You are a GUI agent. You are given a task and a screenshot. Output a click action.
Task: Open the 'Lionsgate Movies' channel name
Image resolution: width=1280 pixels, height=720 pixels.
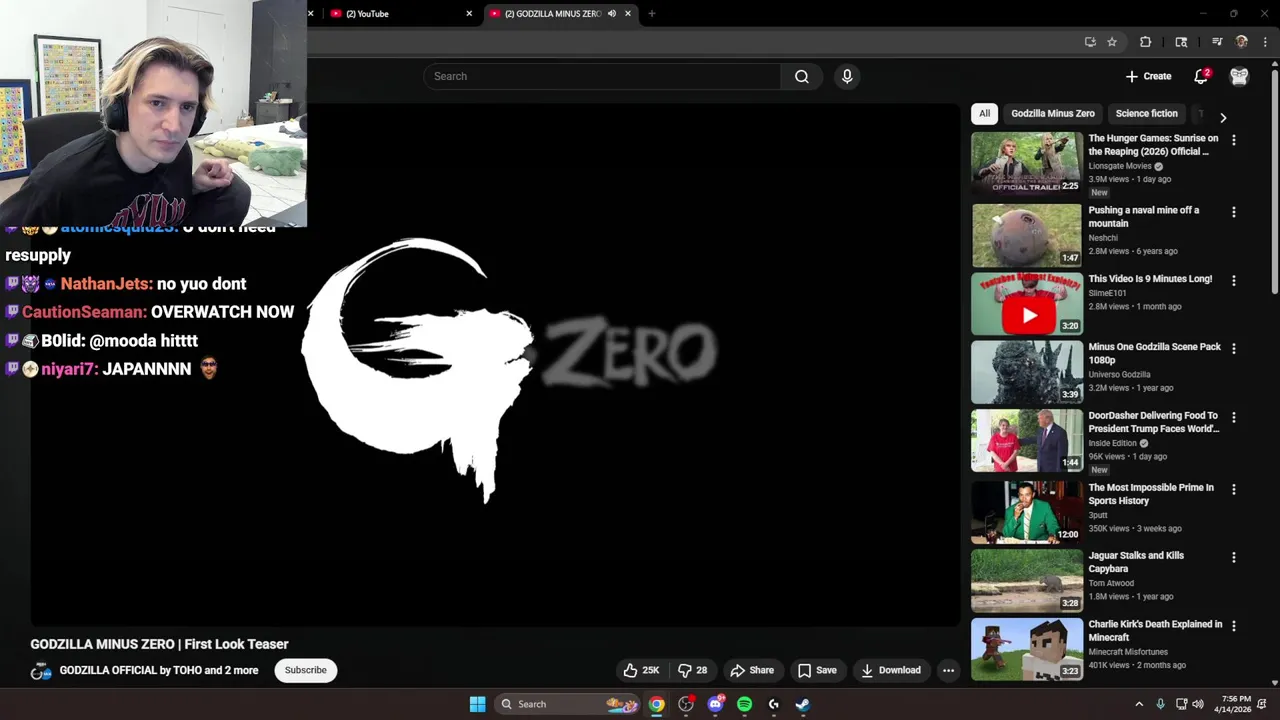point(1120,166)
